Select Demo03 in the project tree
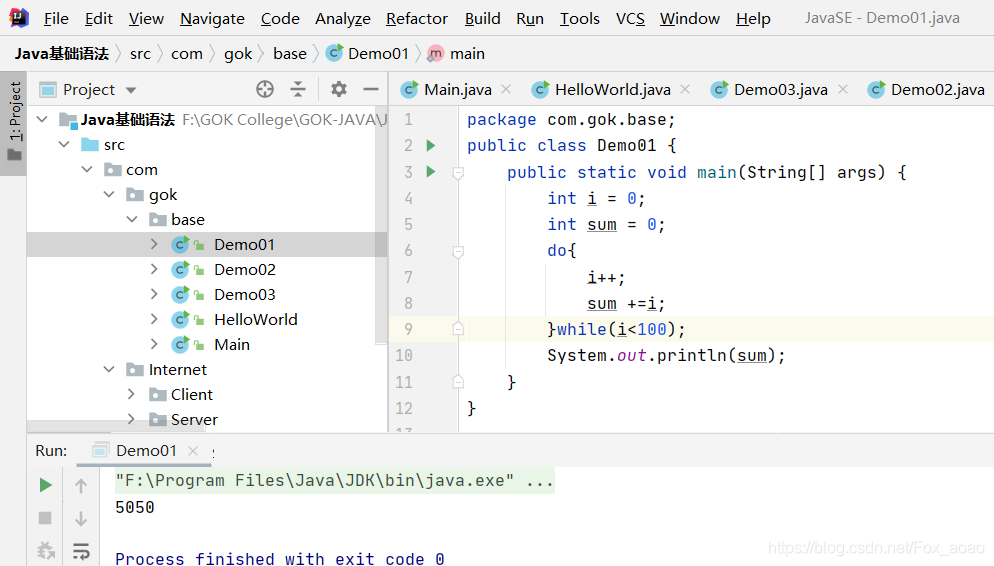This screenshot has width=994, height=566. 245,295
